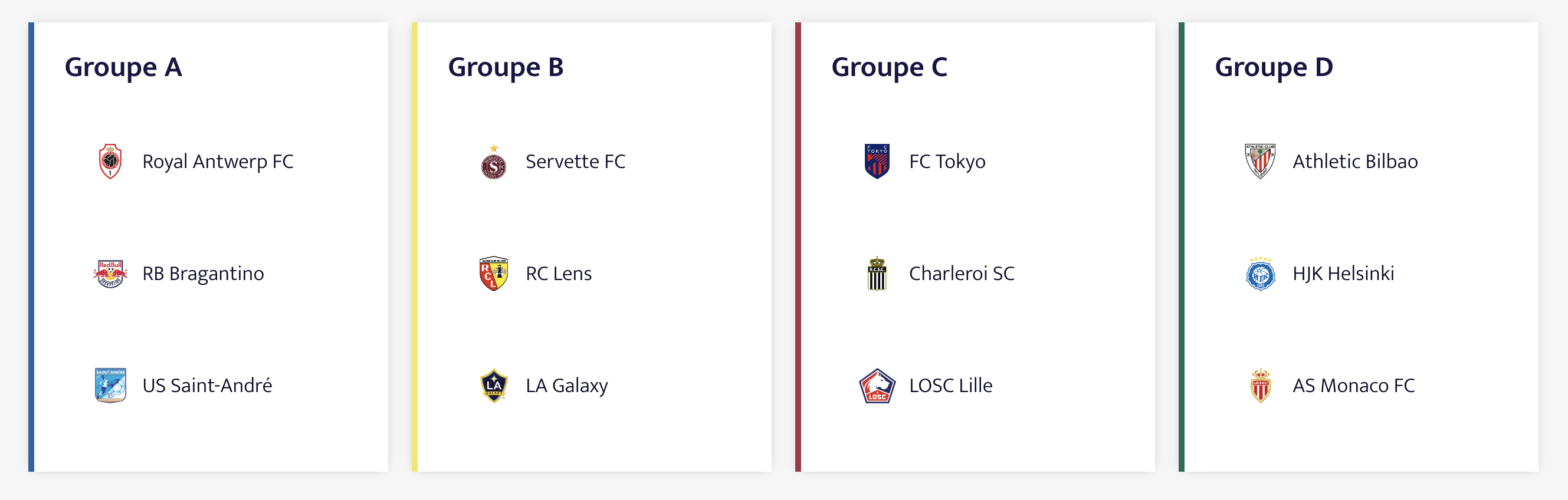Screen dimensions: 1568x500
Task: Click the US Saint-André badge
Action: tap(110, 385)
